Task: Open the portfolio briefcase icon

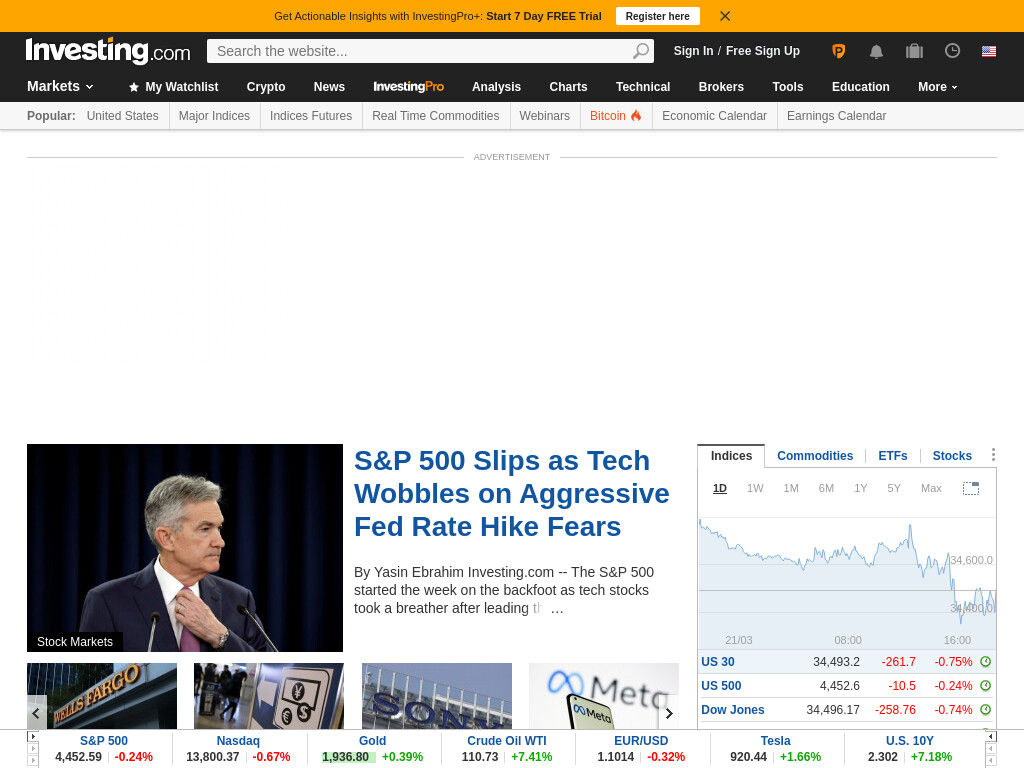Action: tap(914, 51)
